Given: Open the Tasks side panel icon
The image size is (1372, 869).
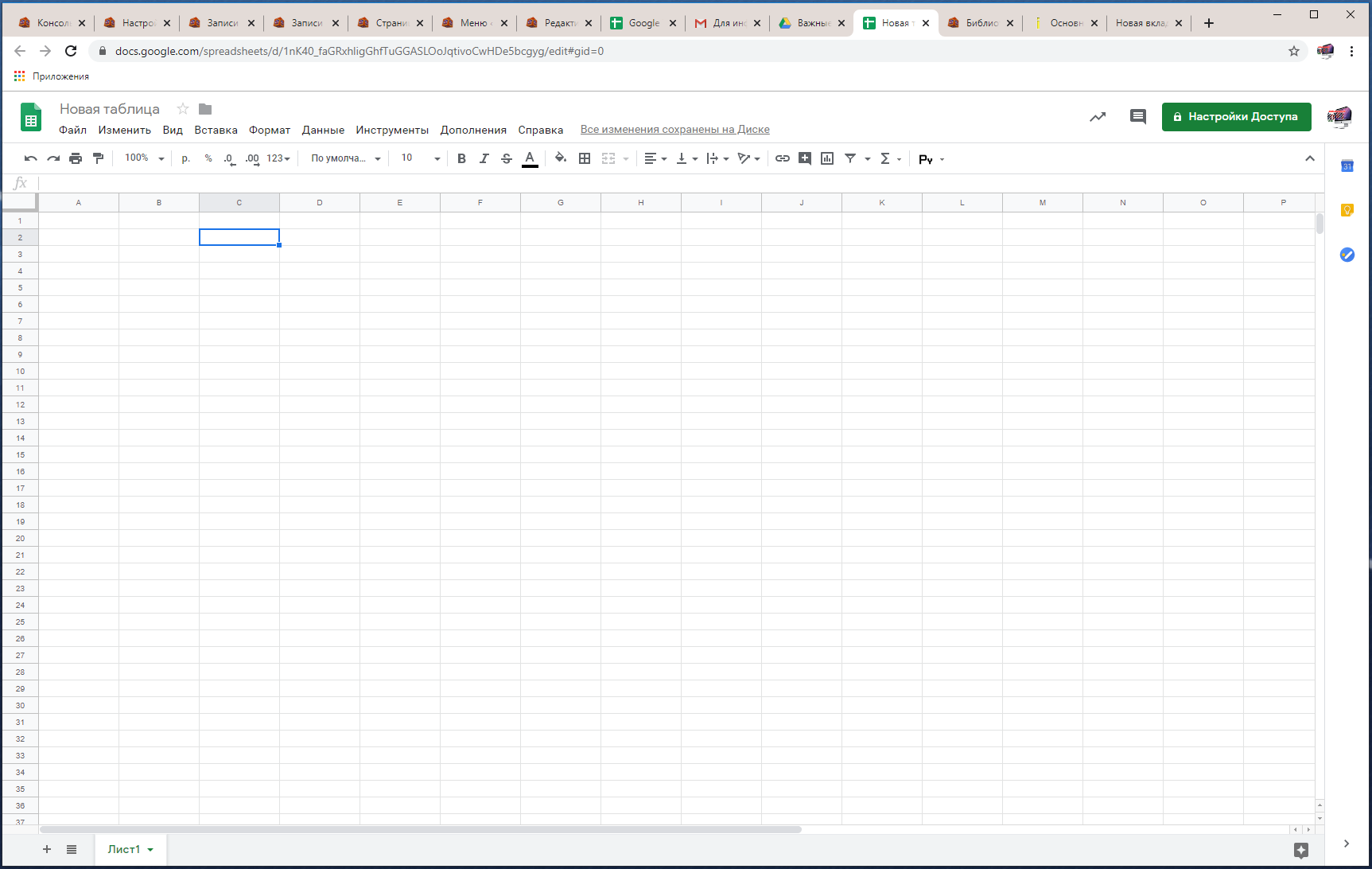Looking at the screenshot, I should 1347,255.
